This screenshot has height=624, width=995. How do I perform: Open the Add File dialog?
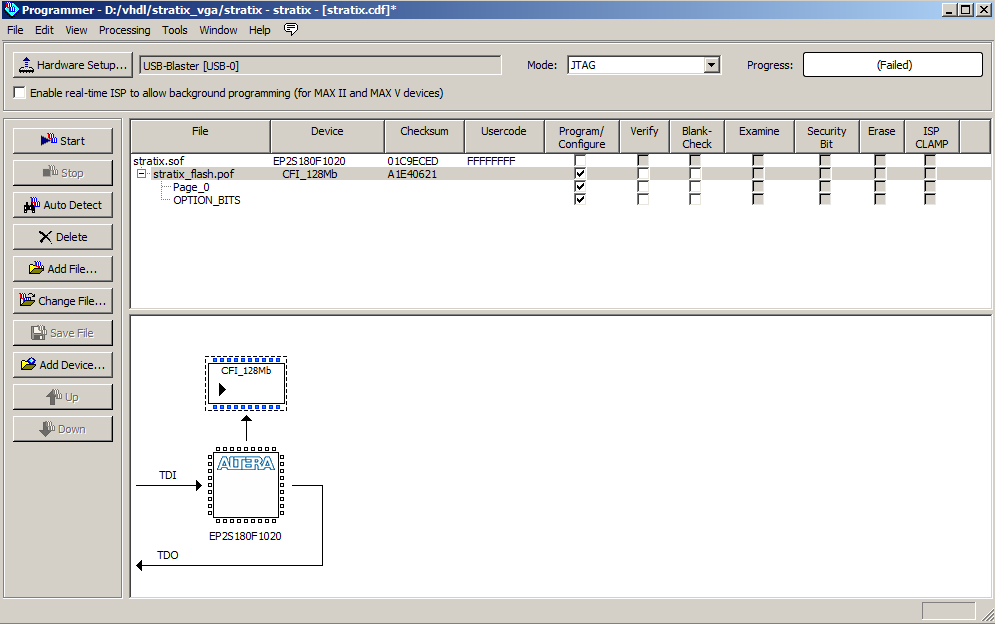coord(63,269)
